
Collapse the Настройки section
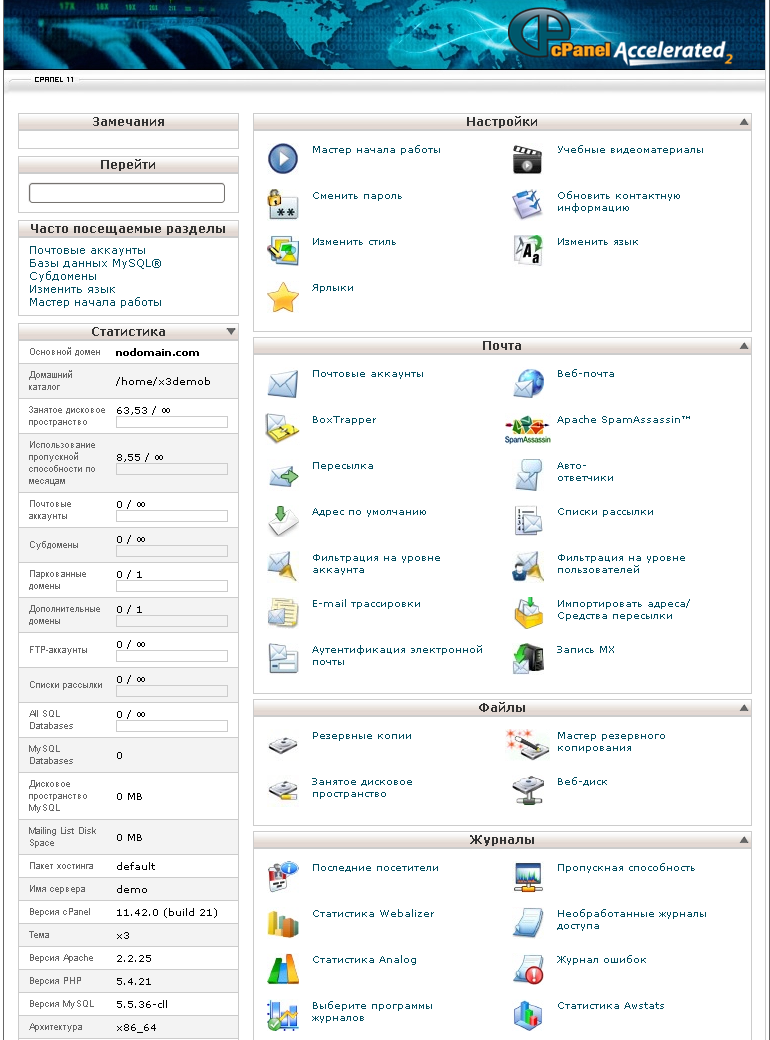point(743,122)
